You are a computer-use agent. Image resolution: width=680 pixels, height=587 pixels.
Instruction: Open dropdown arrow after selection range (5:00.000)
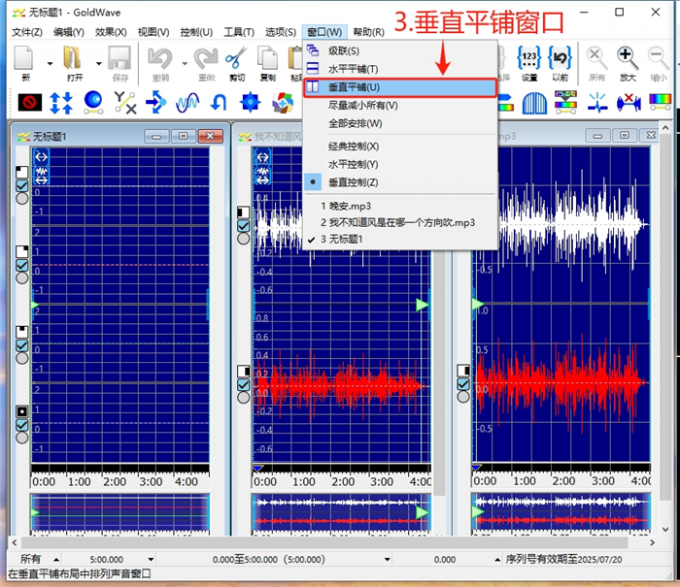click(387, 560)
